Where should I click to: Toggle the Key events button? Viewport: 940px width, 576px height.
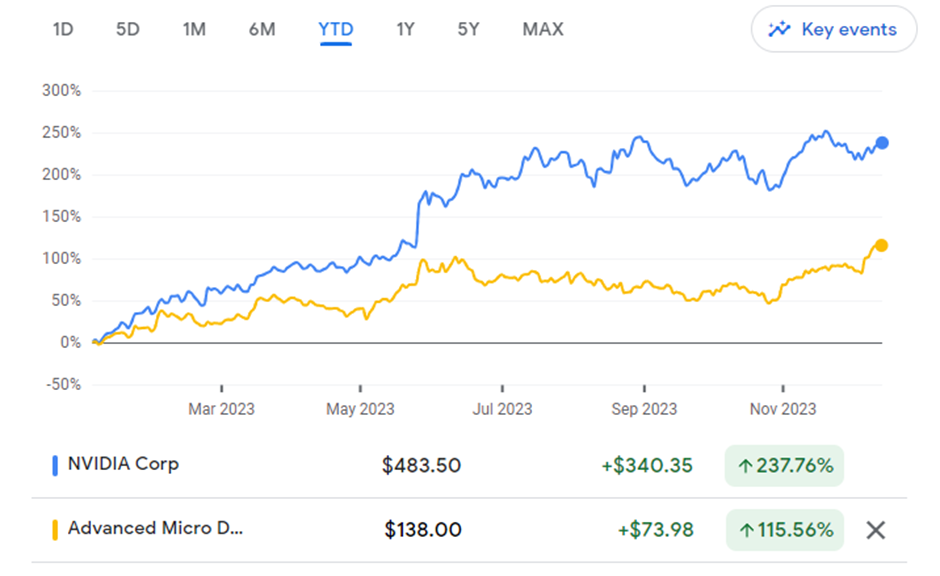pos(837,30)
